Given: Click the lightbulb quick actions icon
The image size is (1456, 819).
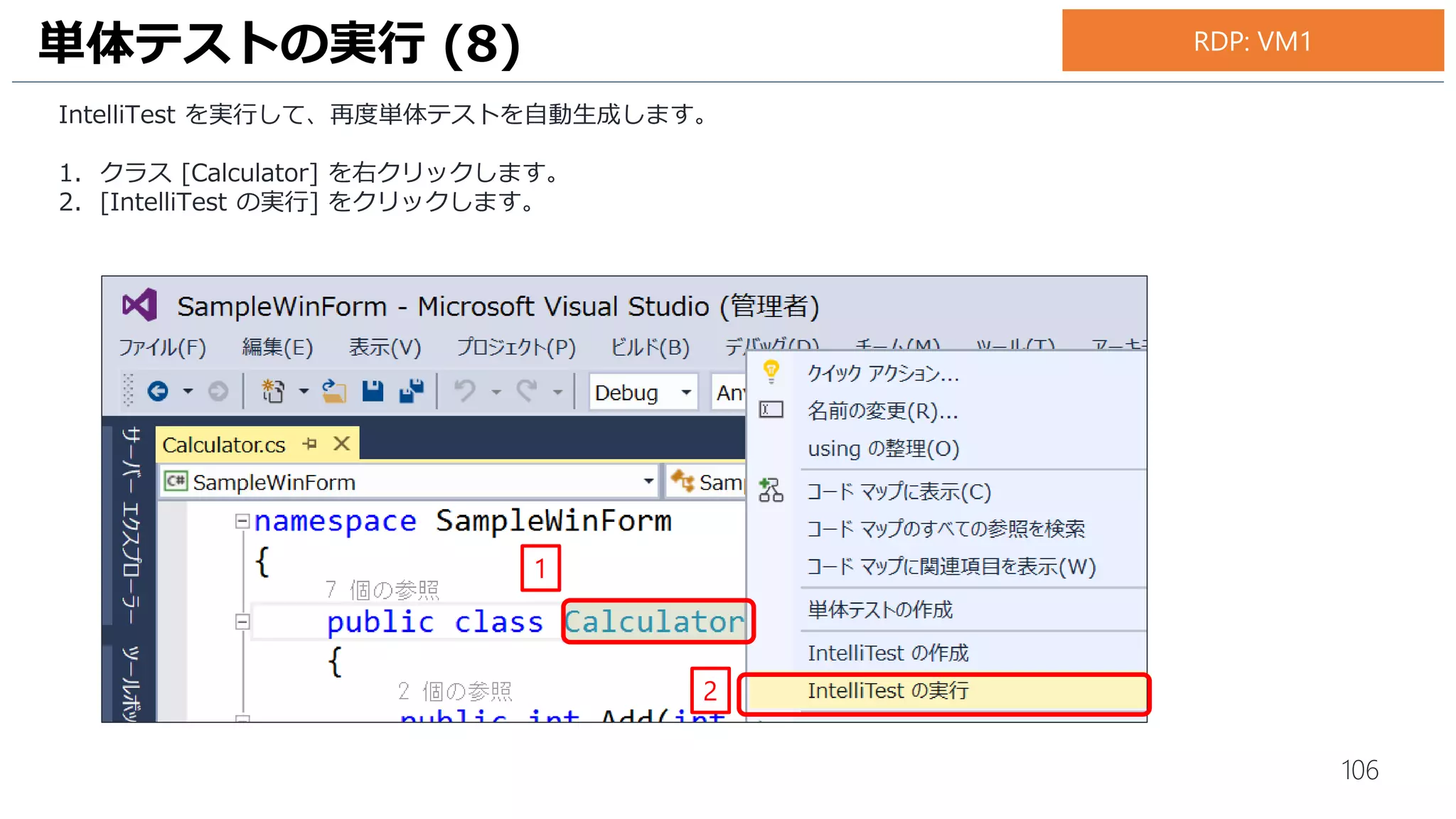Looking at the screenshot, I should tap(771, 372).
